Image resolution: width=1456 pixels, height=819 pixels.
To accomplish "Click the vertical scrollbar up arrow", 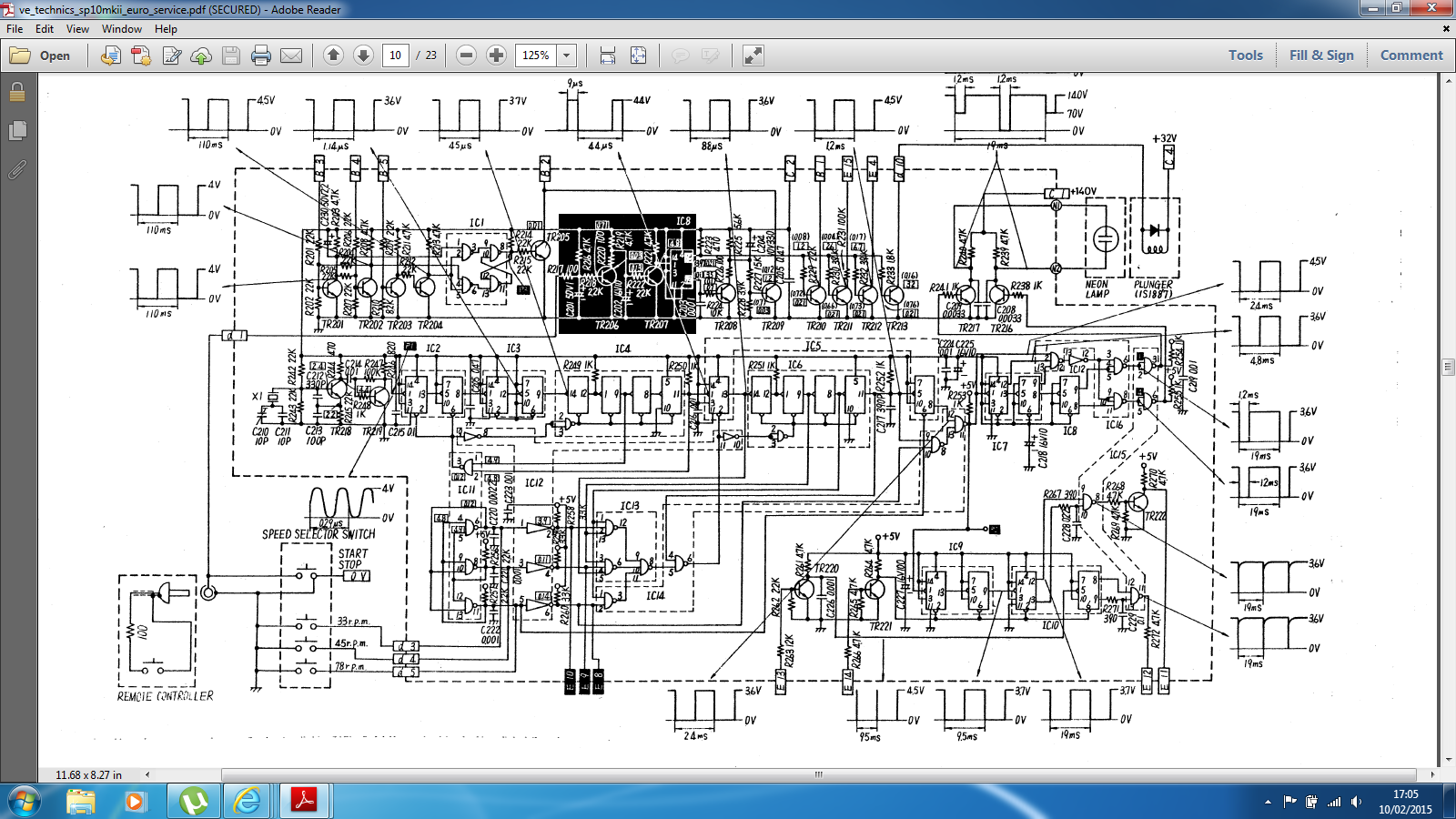I will 1448,81.
